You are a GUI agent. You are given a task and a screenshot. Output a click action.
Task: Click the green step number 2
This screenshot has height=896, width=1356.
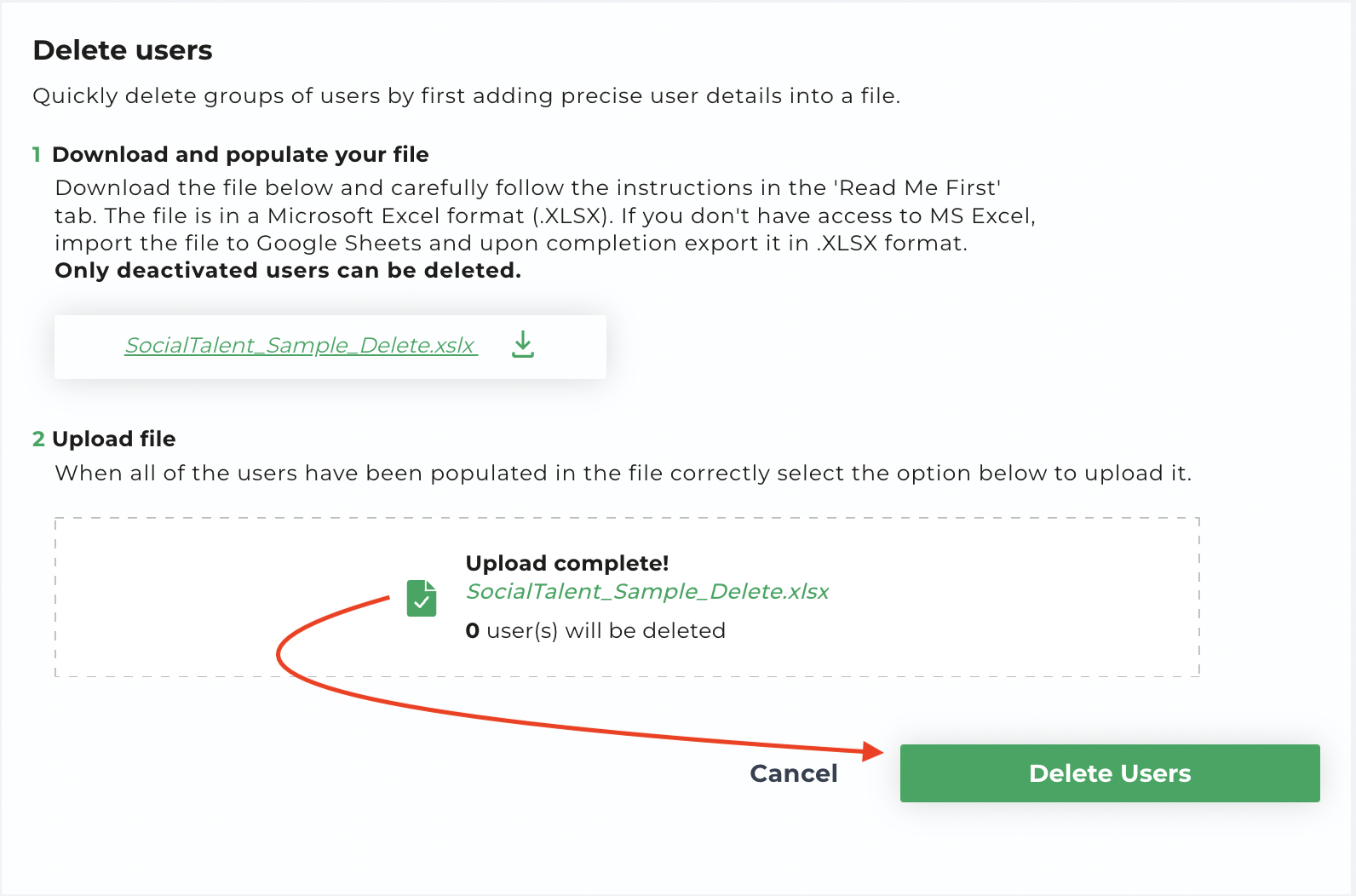[x=38, y=439]
